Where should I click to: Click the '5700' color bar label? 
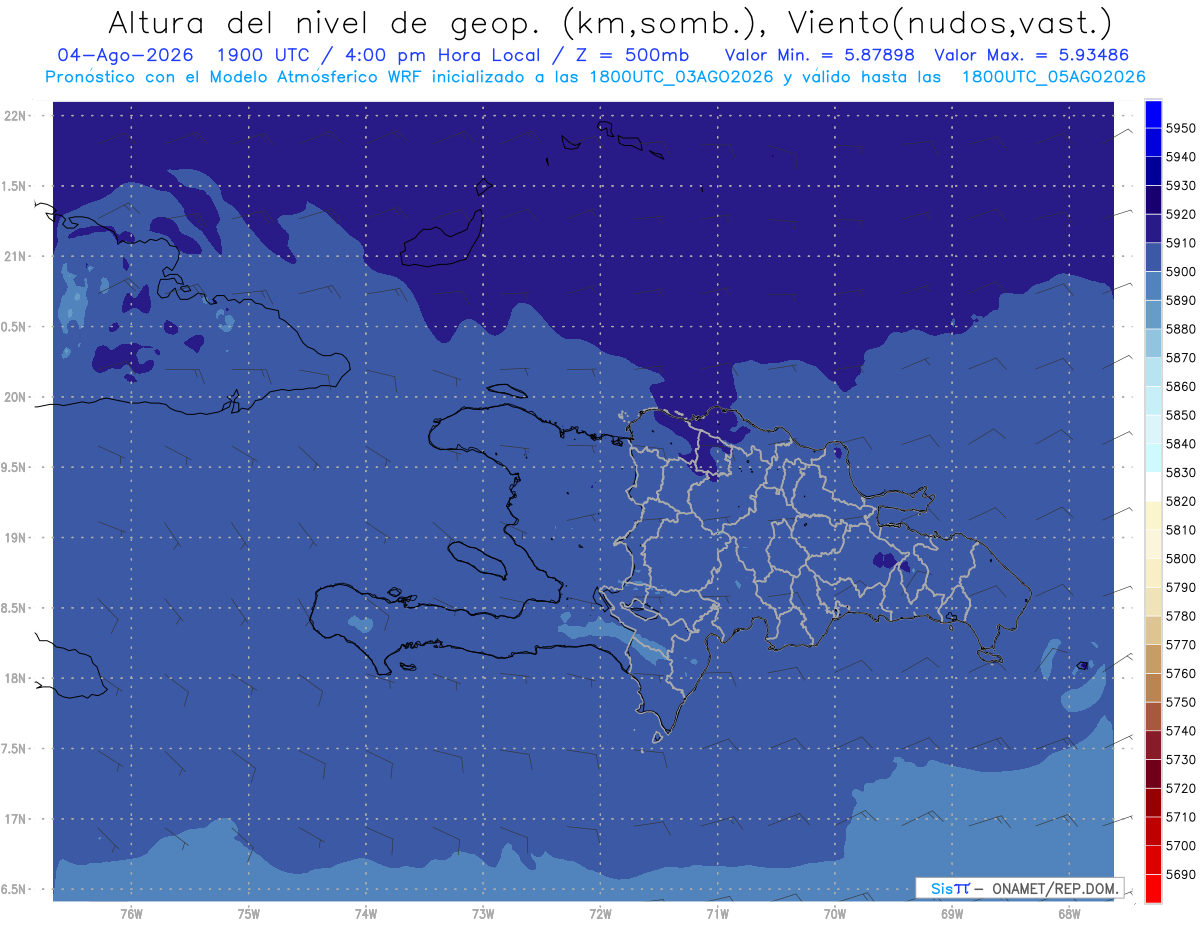(x=1181, y=845)
